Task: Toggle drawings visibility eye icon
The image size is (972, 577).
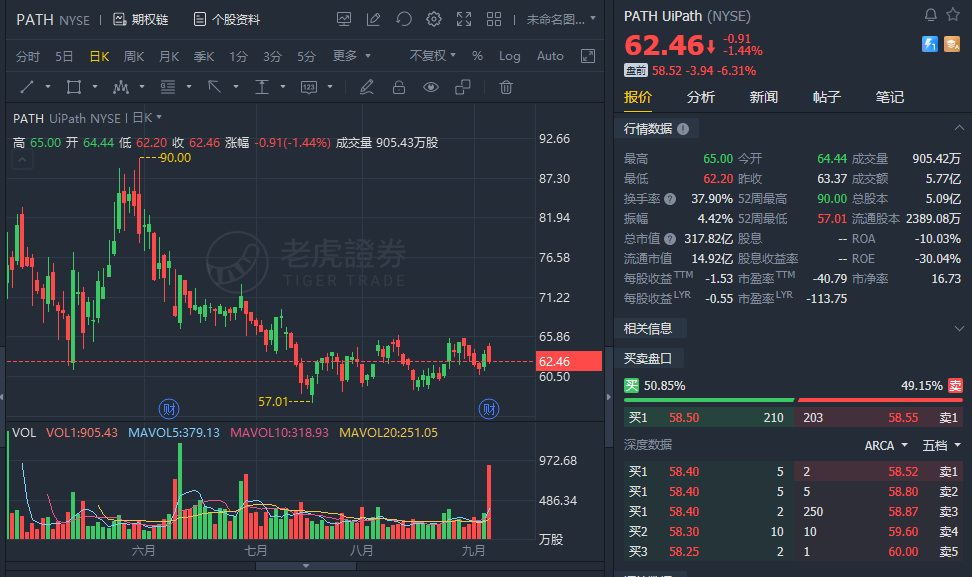Action: (431, 87)
